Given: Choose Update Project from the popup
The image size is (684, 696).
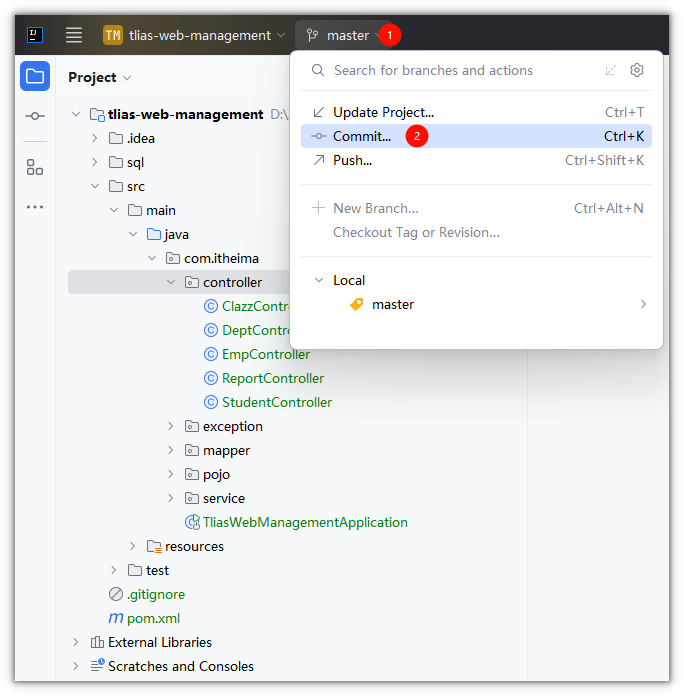Looking at the screenshot, I should (476, 112).
